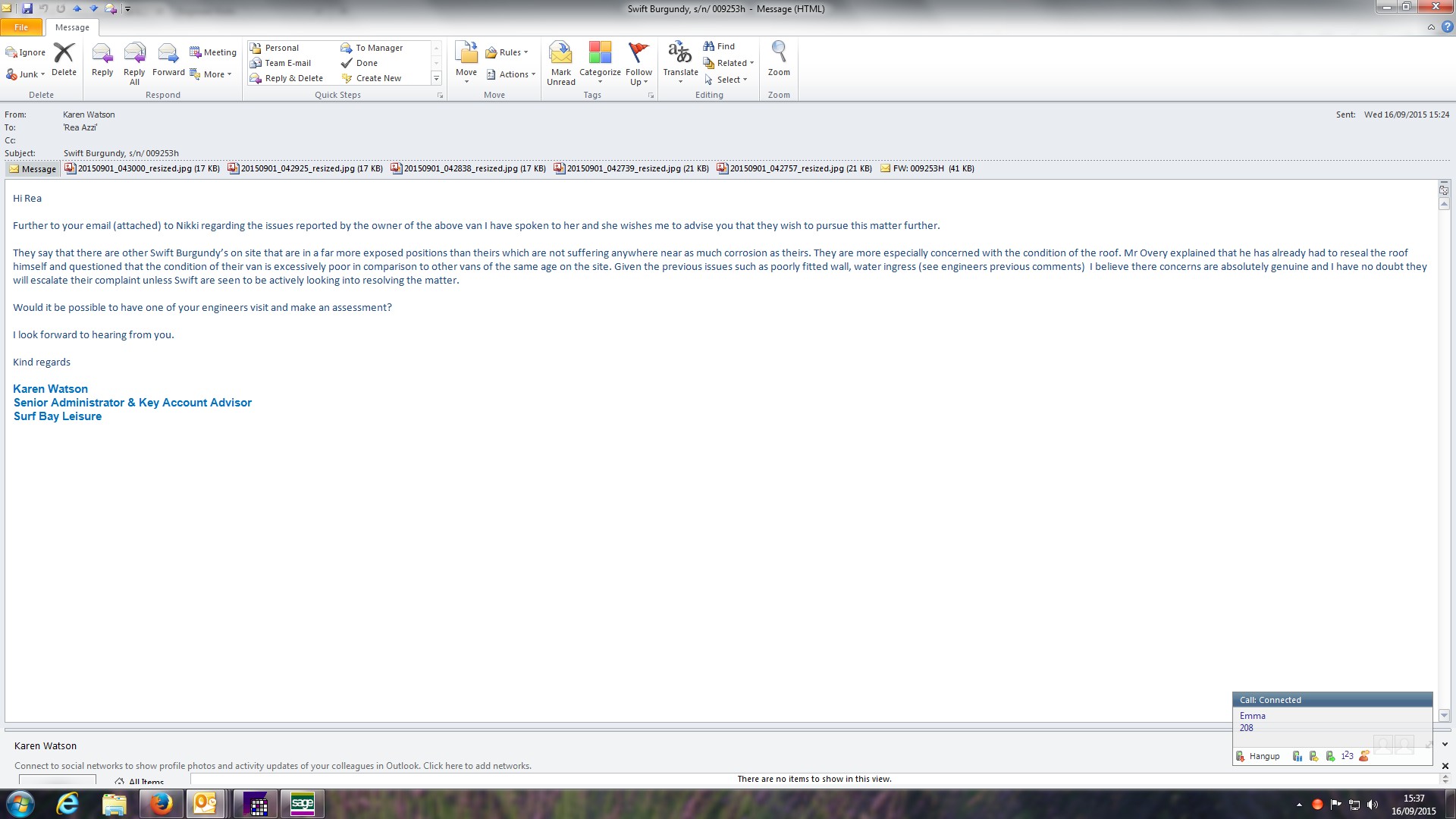Hang up the connected call
Image resolution: width=1456 pixels, height=819 pixels.
(x=1258, y=756)
